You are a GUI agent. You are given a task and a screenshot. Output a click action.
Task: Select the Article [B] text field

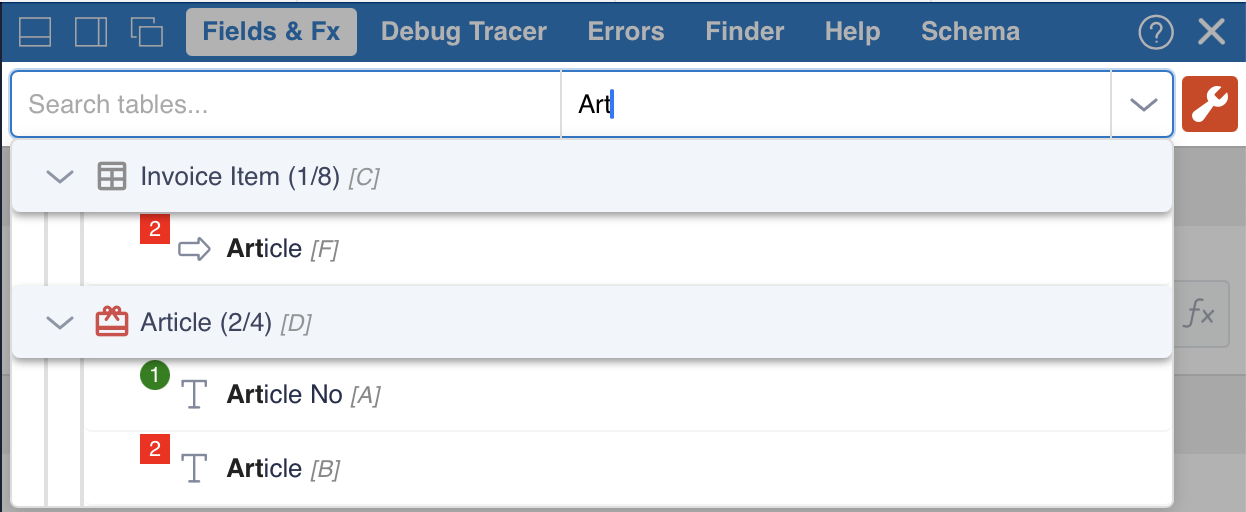point(265,469)
